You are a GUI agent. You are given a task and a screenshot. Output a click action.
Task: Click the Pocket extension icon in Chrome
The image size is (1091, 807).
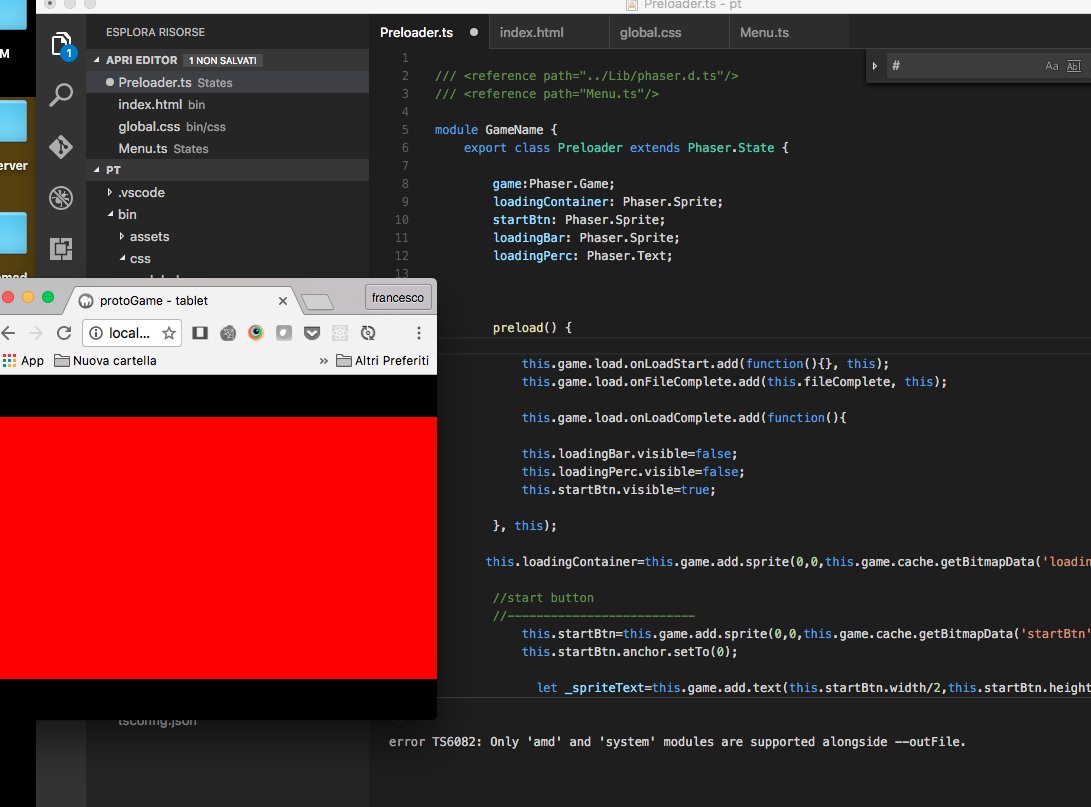312,332
